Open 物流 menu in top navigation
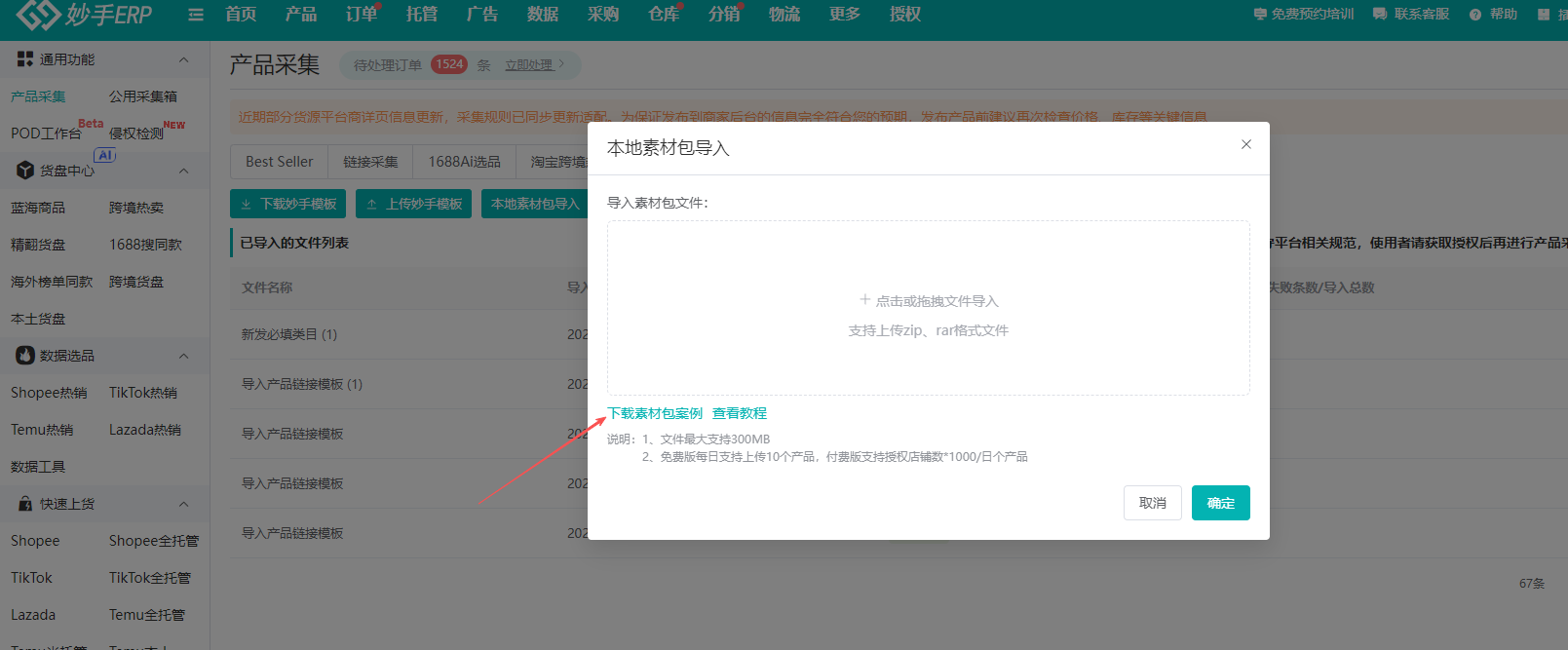This screenshot has width=1568, height=650. (784, 14)
